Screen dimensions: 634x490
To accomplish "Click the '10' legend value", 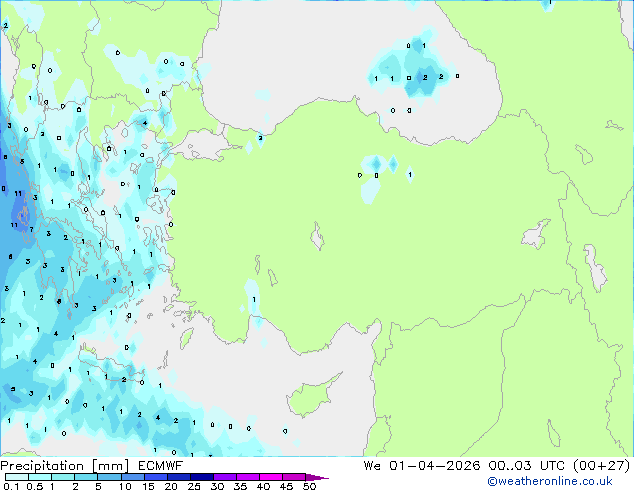I will (125, 486).
